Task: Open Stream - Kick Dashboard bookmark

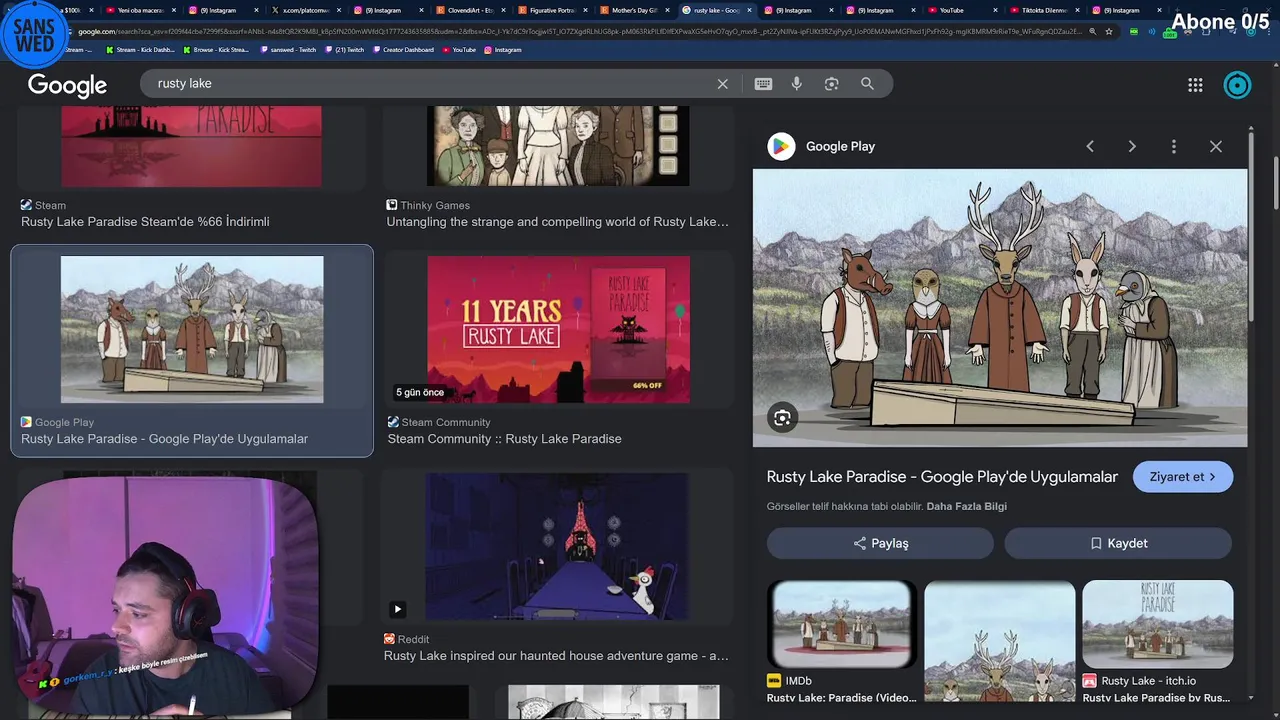Action: [x=140, y=50]
